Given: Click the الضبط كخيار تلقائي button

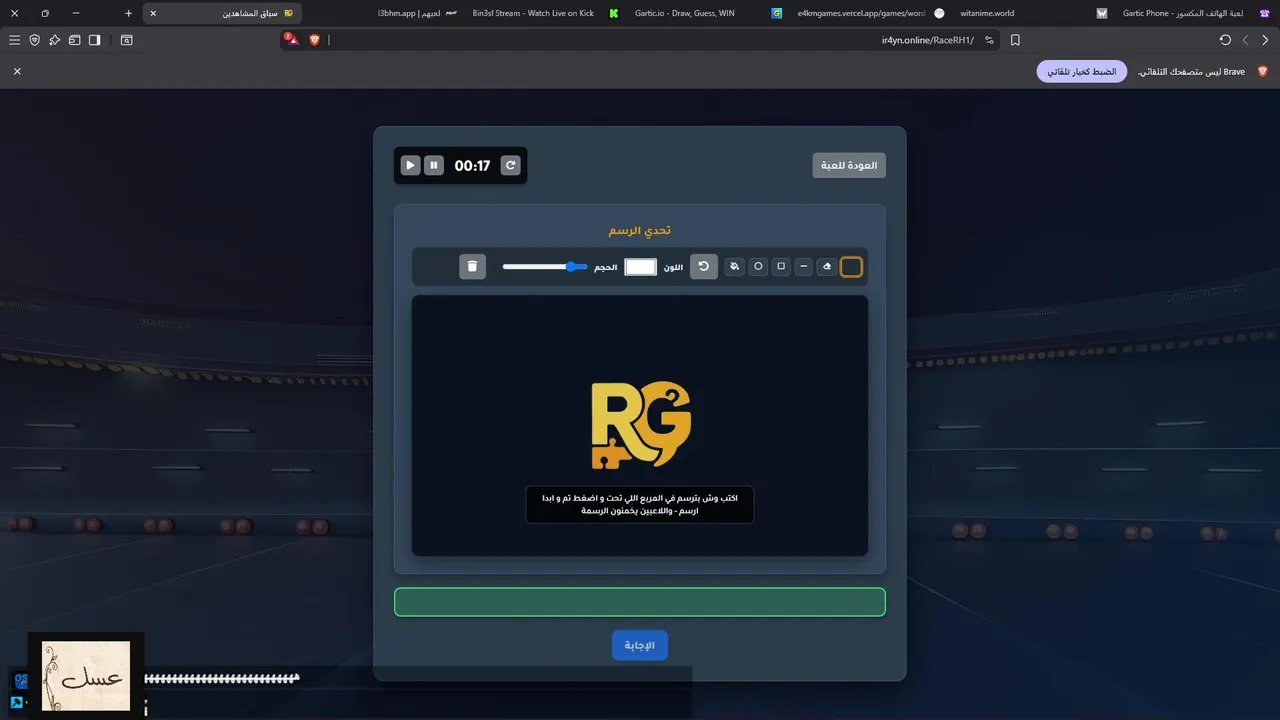Looking at the screenshot, I should 1082,72.
